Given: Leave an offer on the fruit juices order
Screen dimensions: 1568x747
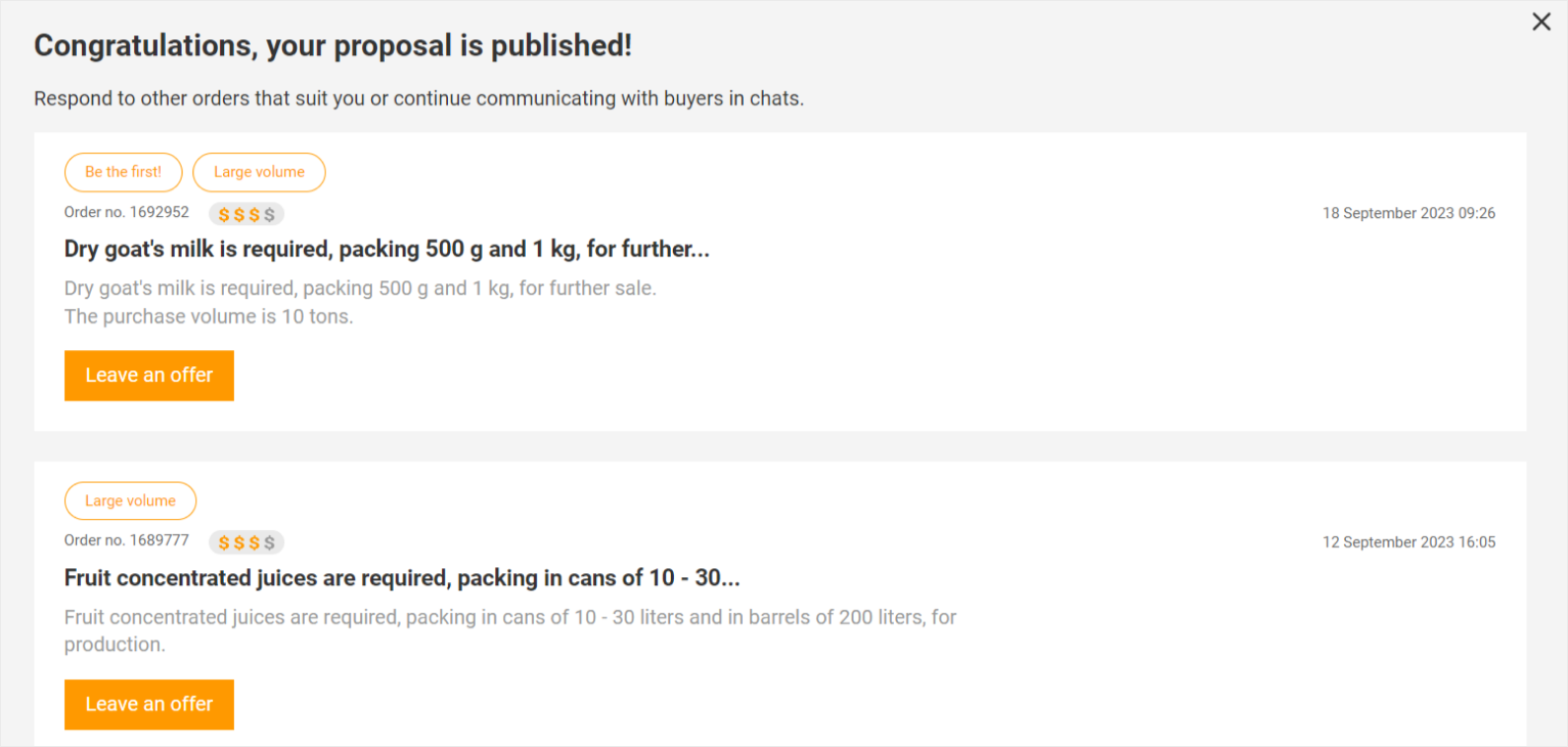Looking at the screenshot, I should (x=149, y=704).
